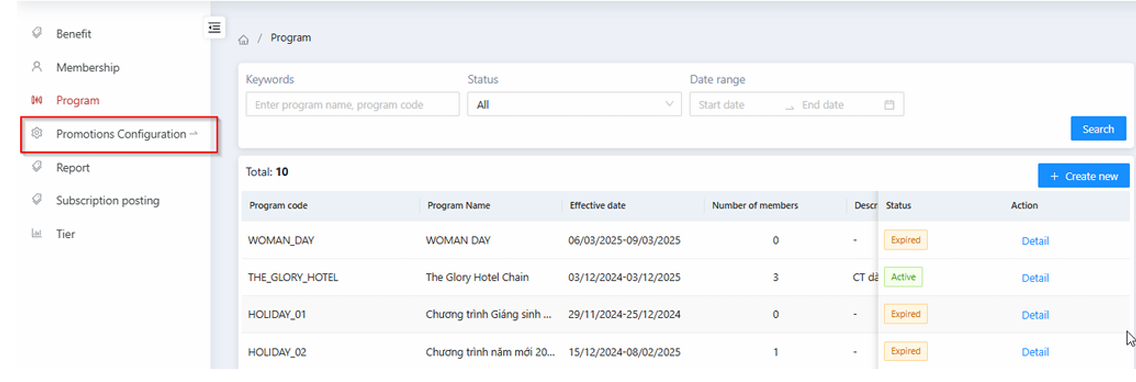Click the Search button
This screenshot has width=1136, height=382.
pos(1098,129)
